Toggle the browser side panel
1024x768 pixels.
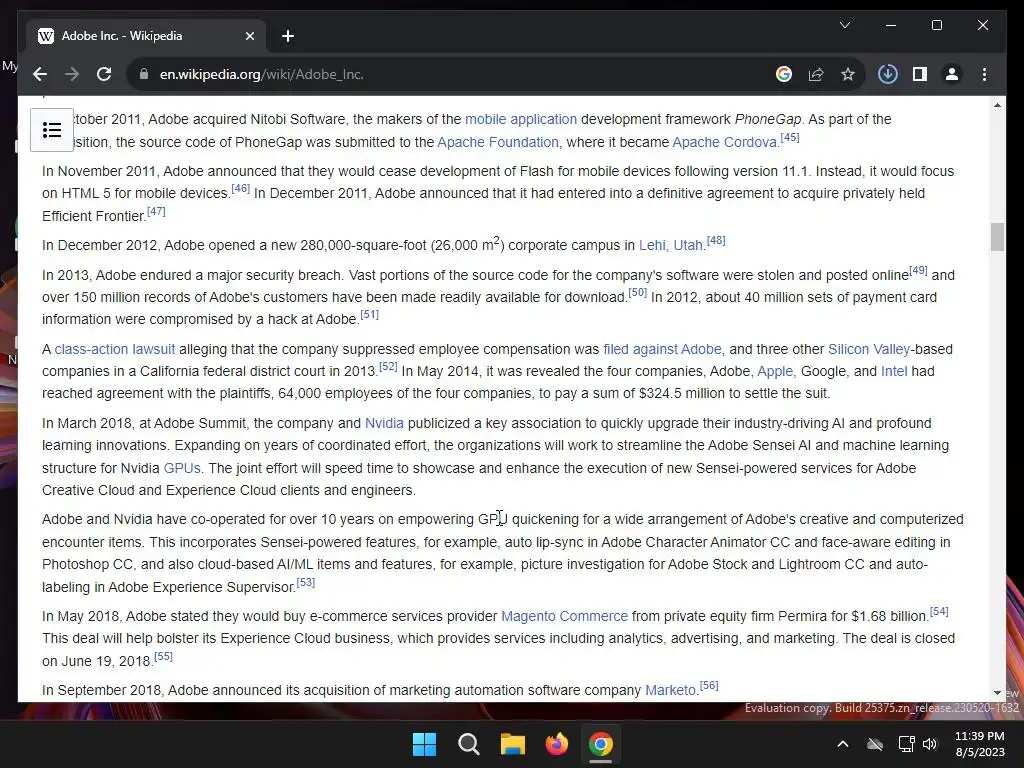(x=920, y=74)
